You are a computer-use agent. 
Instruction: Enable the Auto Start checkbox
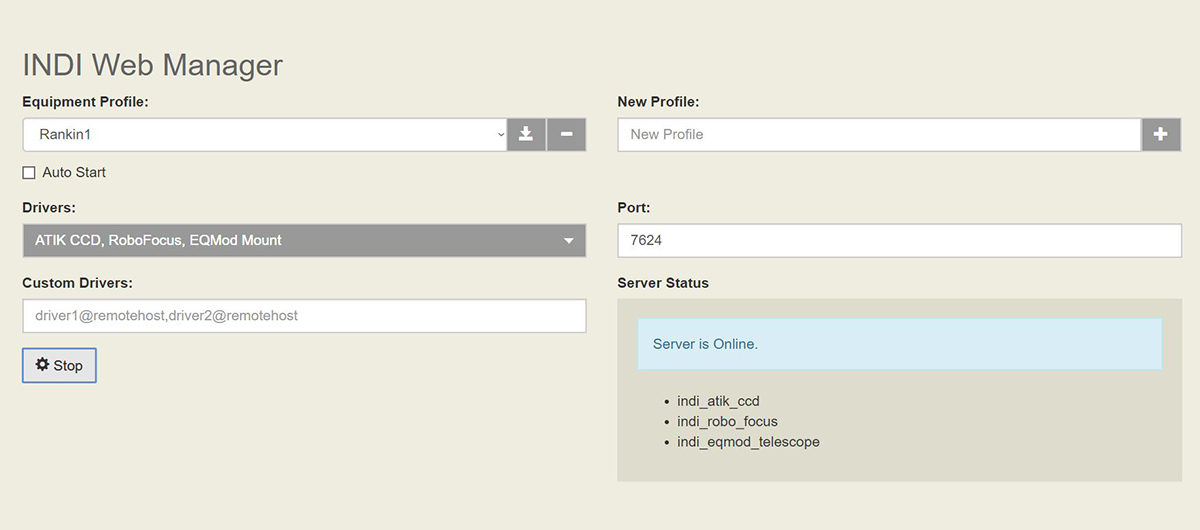29,173
